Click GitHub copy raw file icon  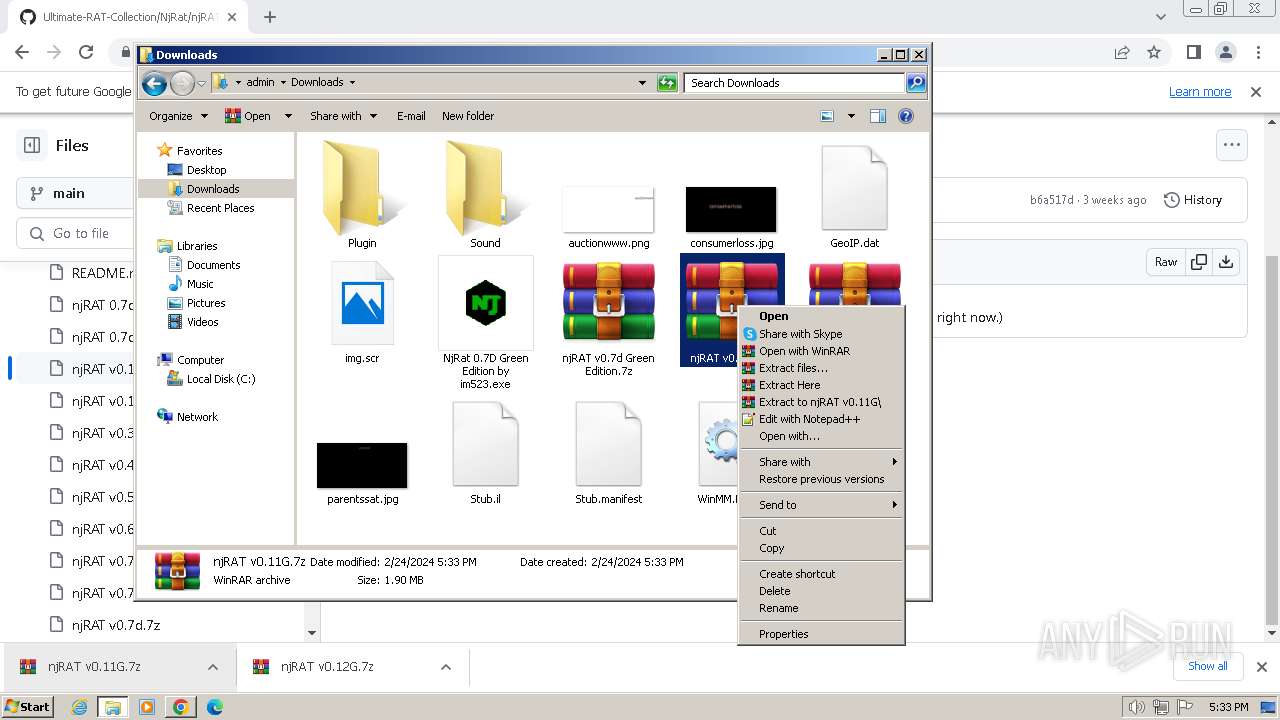(x=1199, y=262)
